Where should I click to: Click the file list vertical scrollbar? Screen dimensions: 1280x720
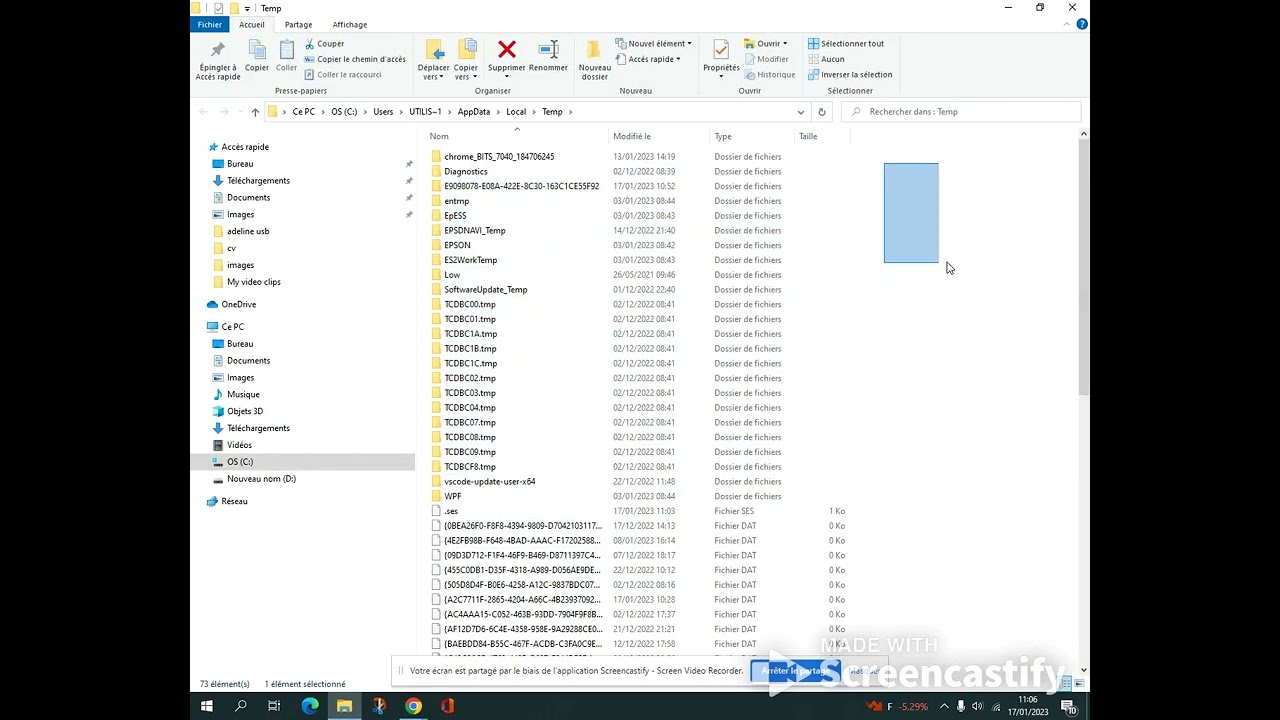(1083, 268)
